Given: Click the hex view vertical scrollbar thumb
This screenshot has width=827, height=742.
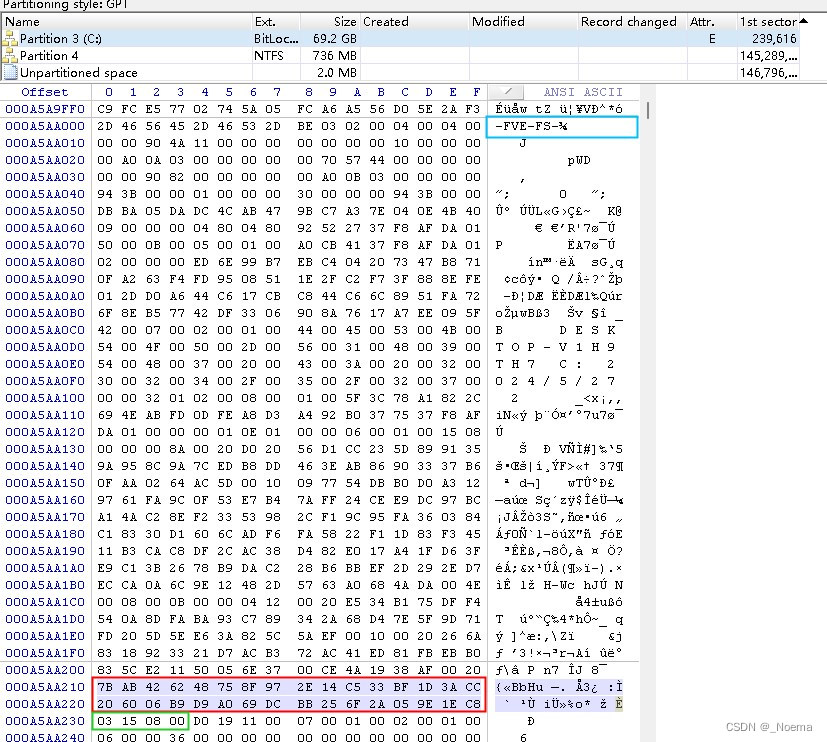Looking at the screenshot, I should [x=648, y=110].
